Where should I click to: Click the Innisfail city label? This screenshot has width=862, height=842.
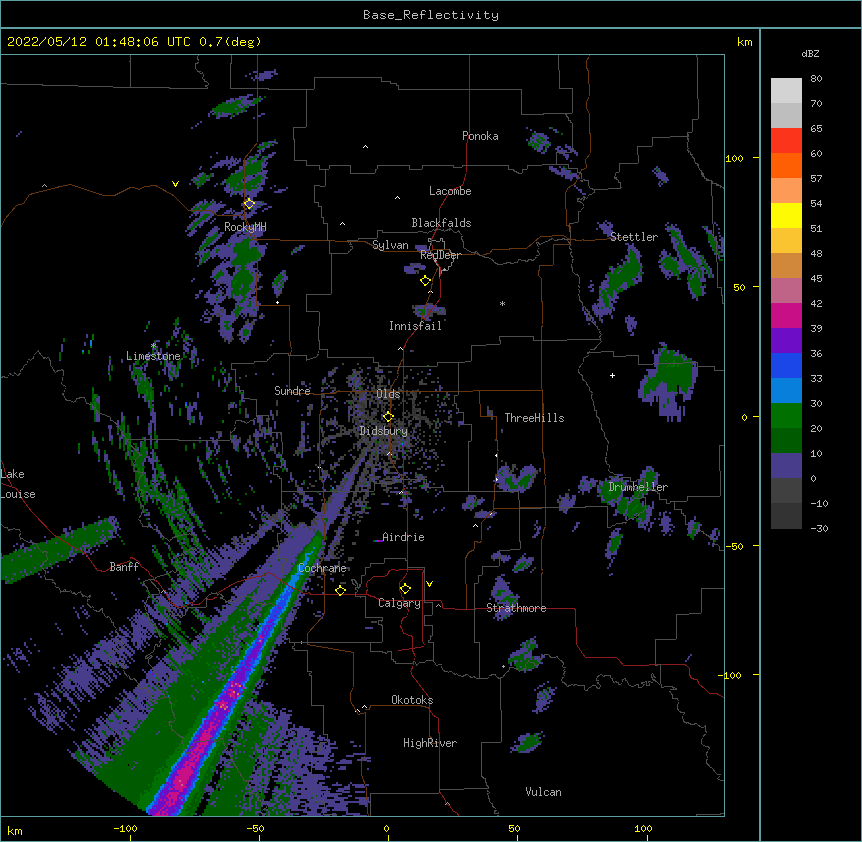415,326
